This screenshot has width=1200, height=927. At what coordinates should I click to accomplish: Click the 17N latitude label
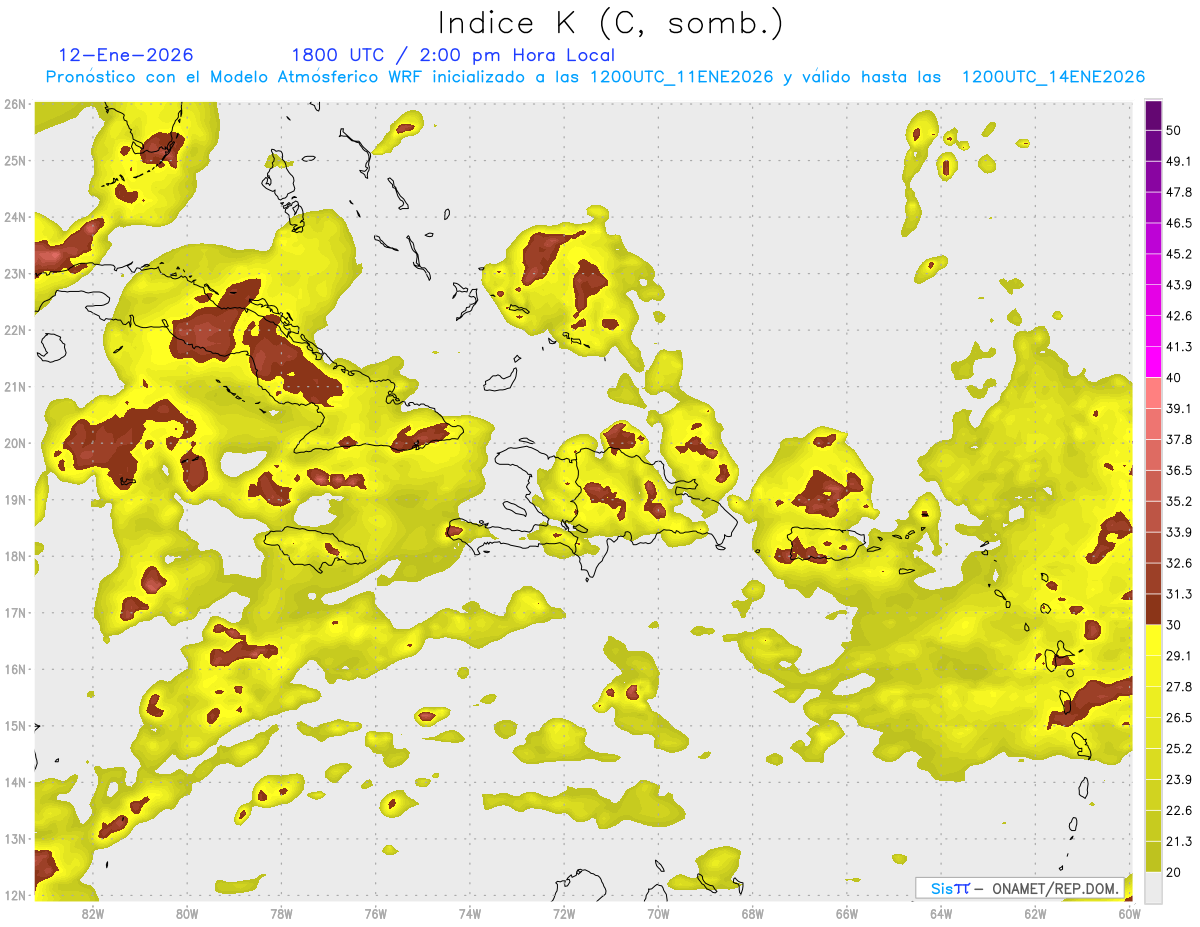pos(14,613)
